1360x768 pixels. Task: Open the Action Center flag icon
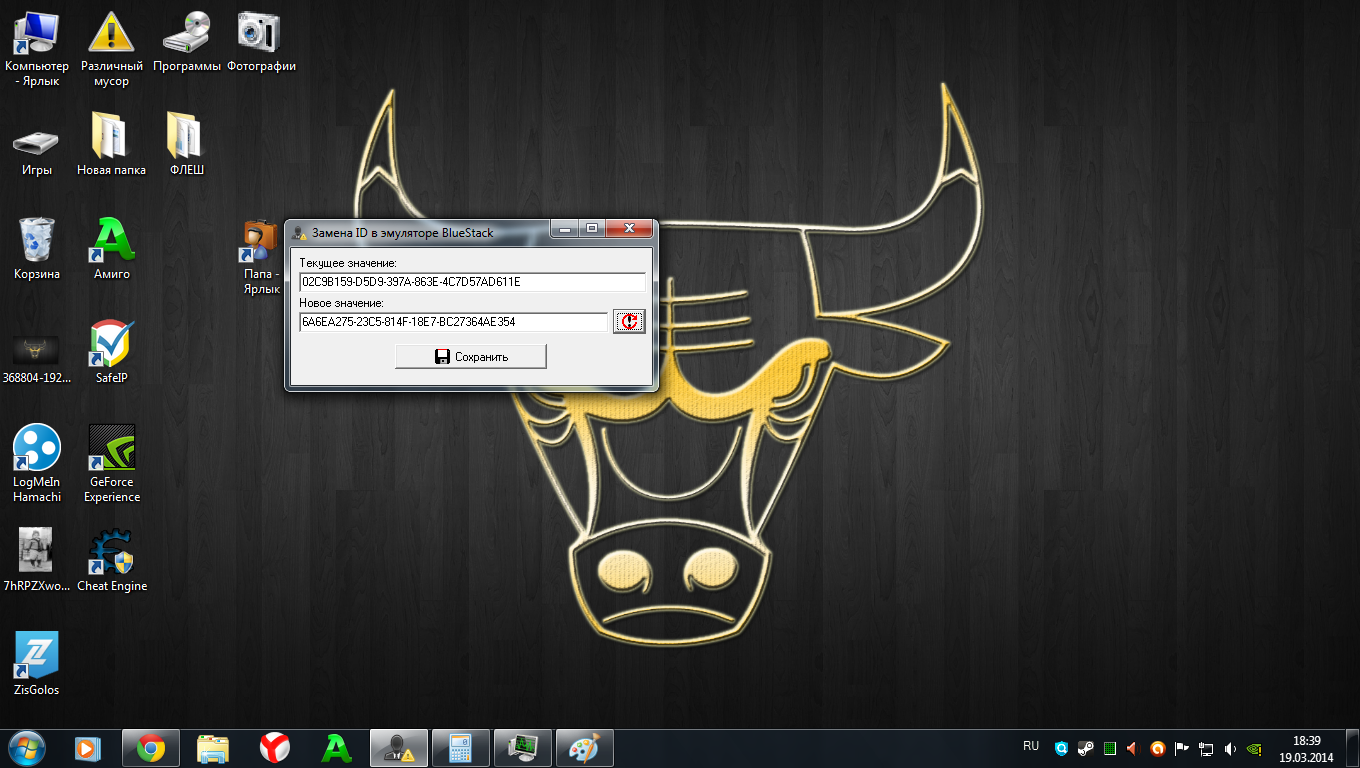[1182, 748]
